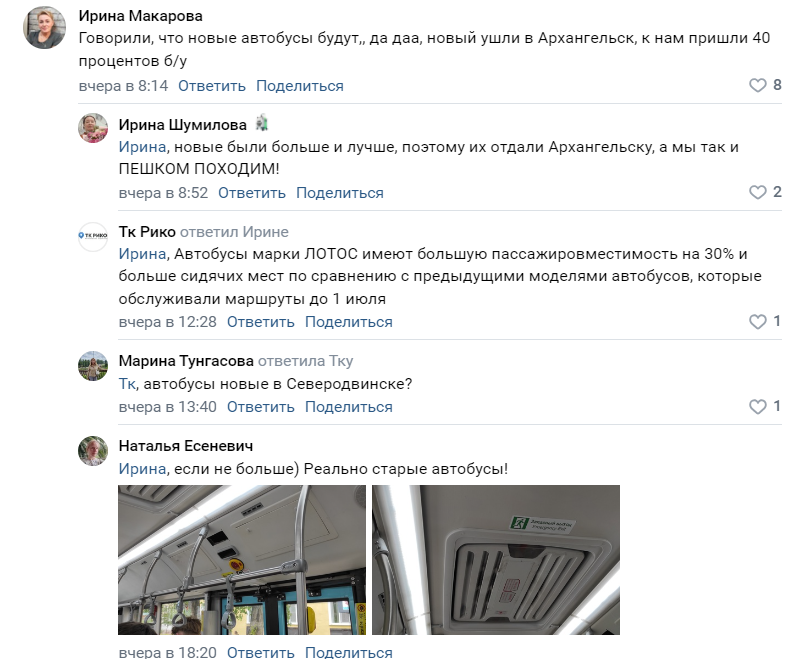Share Ирина Шумилова's comment via Поделиться
This screenshot has width=803, height=659.
tap(340, 193)
